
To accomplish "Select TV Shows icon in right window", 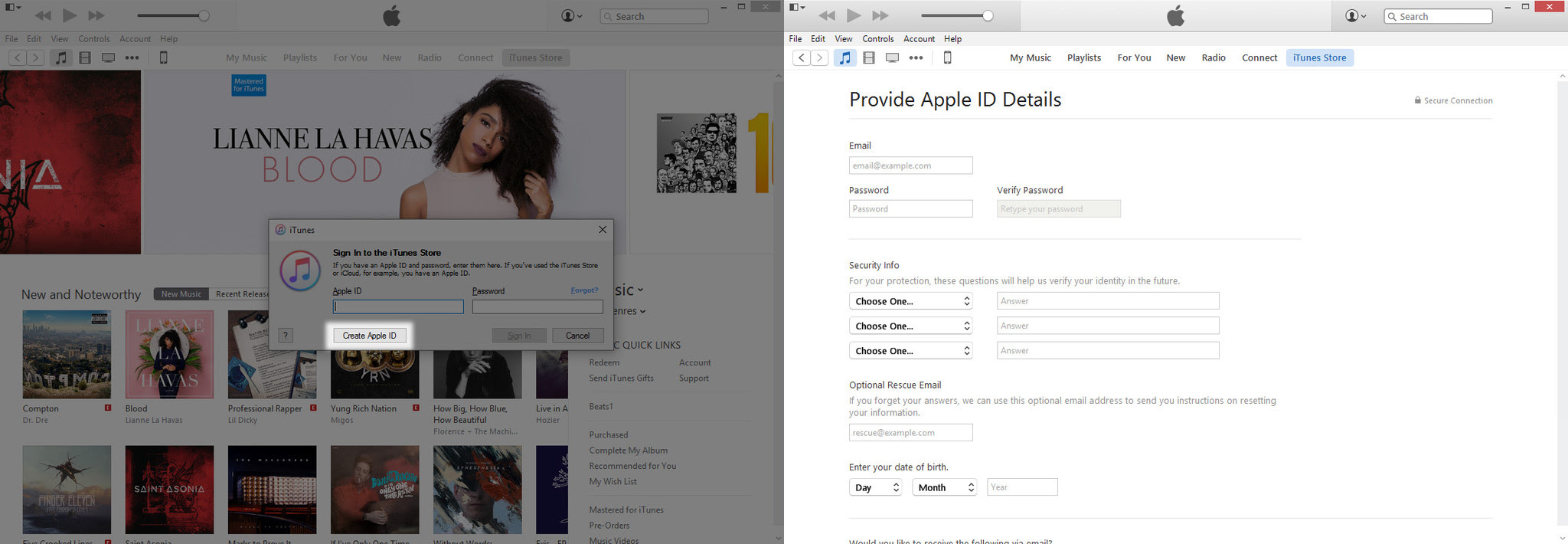I will tap(892, 57).
